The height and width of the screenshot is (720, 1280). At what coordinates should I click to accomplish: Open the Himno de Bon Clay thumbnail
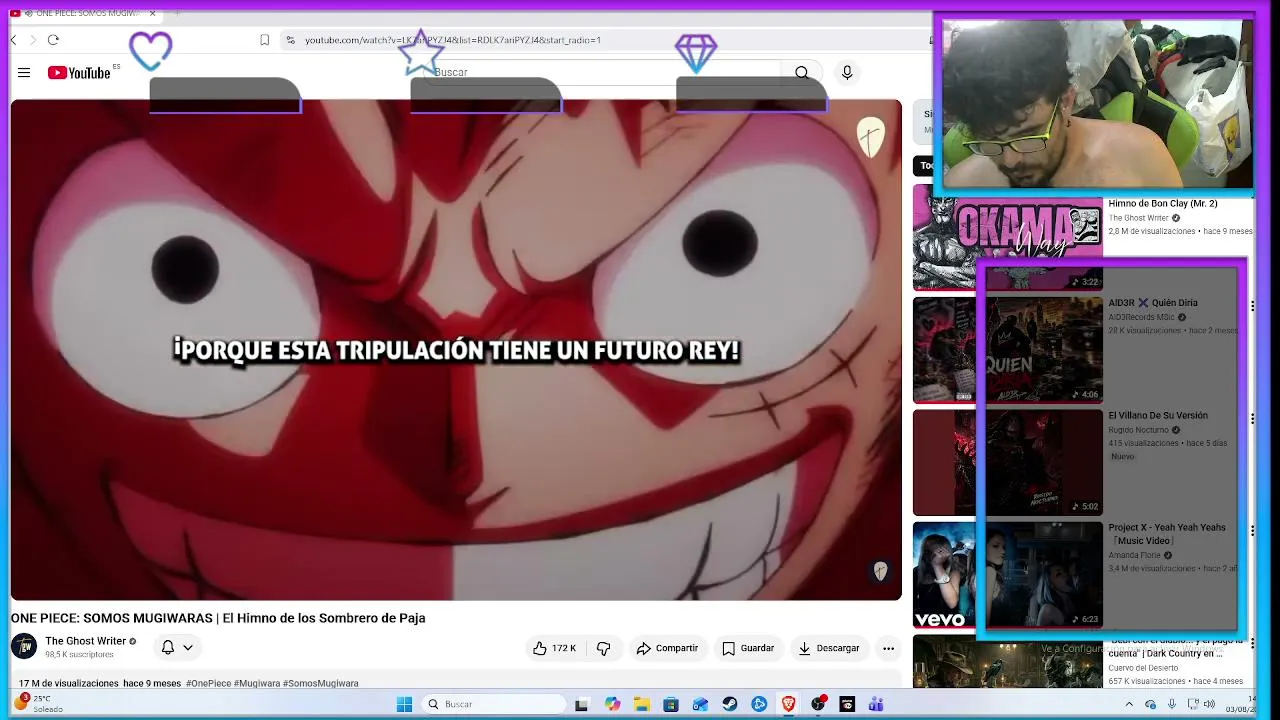click(x=1008, y=237)
